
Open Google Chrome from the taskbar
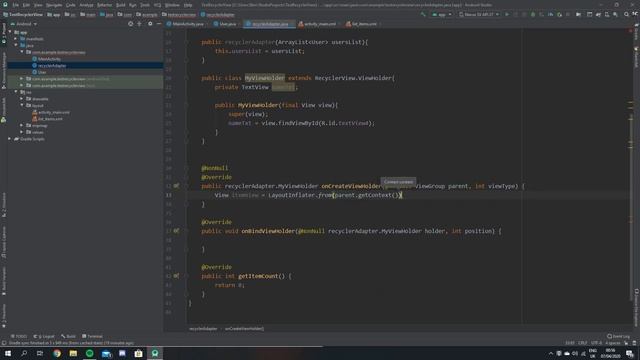point(57,353)
